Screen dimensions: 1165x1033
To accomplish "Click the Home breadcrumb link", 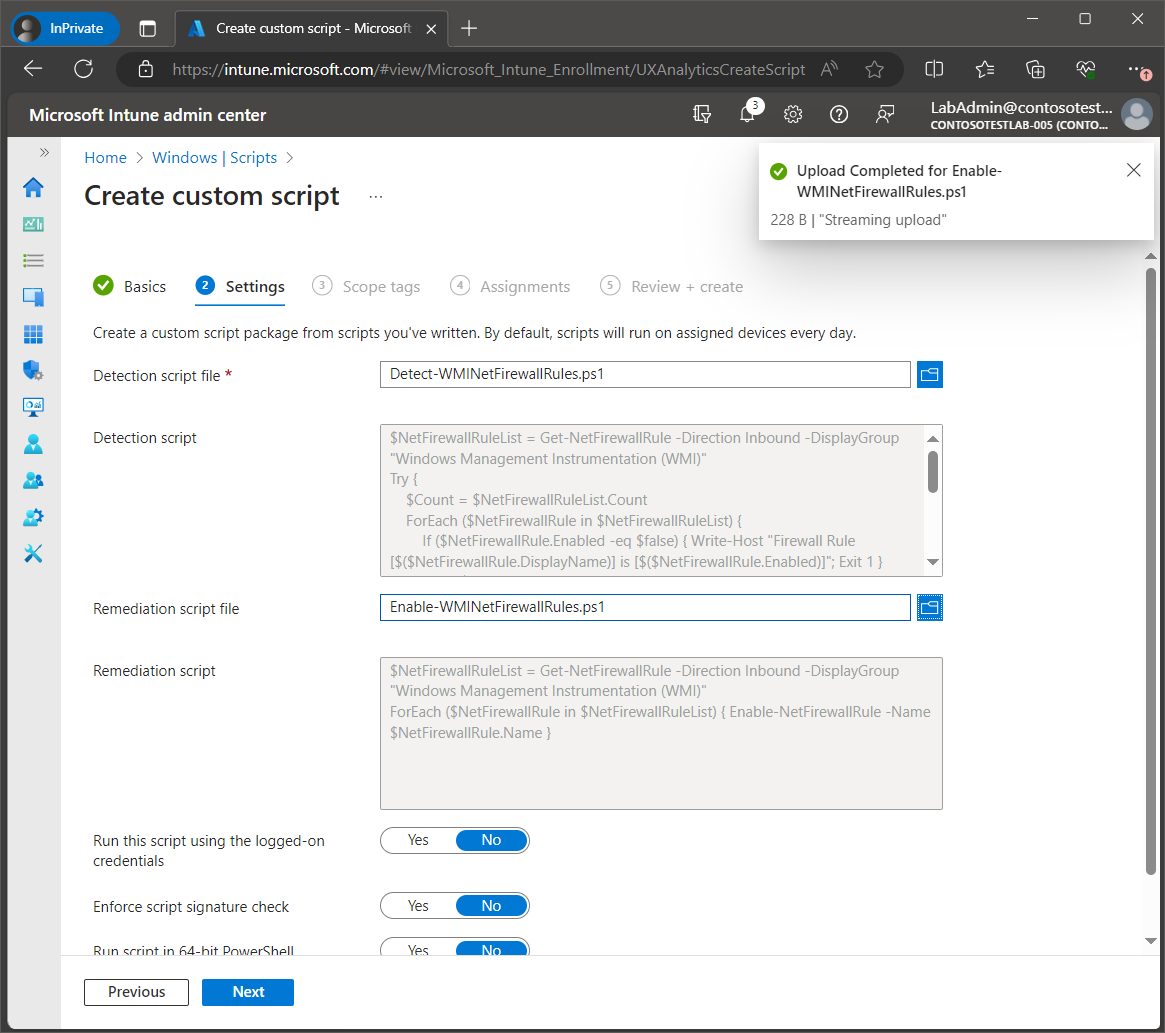I will coord(106,158).
